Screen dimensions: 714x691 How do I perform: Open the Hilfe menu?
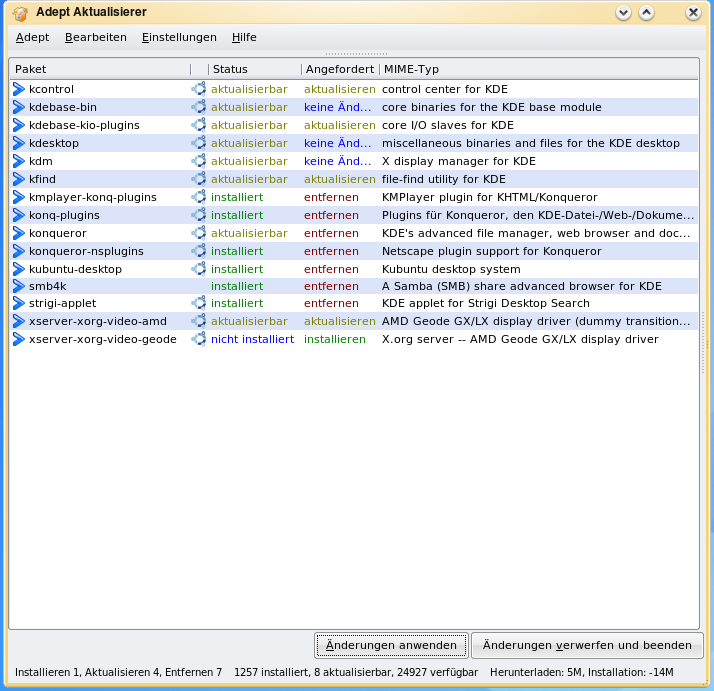pyautogui.click(x=244, y=37)
